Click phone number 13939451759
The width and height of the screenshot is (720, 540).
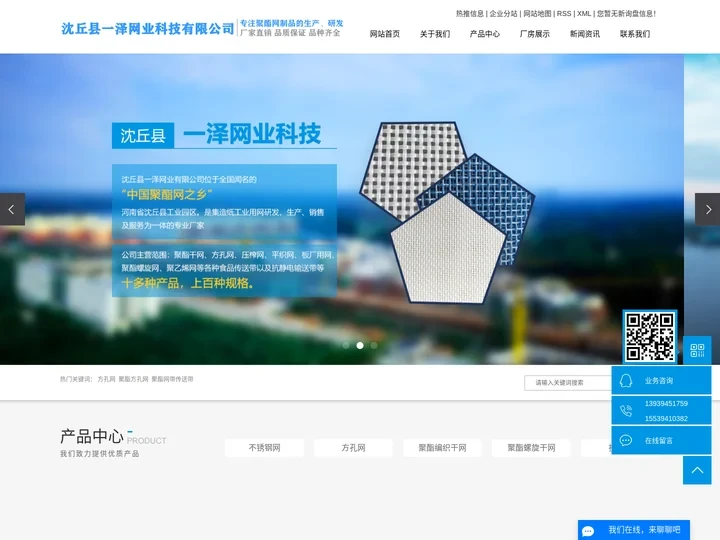(666, 404)
